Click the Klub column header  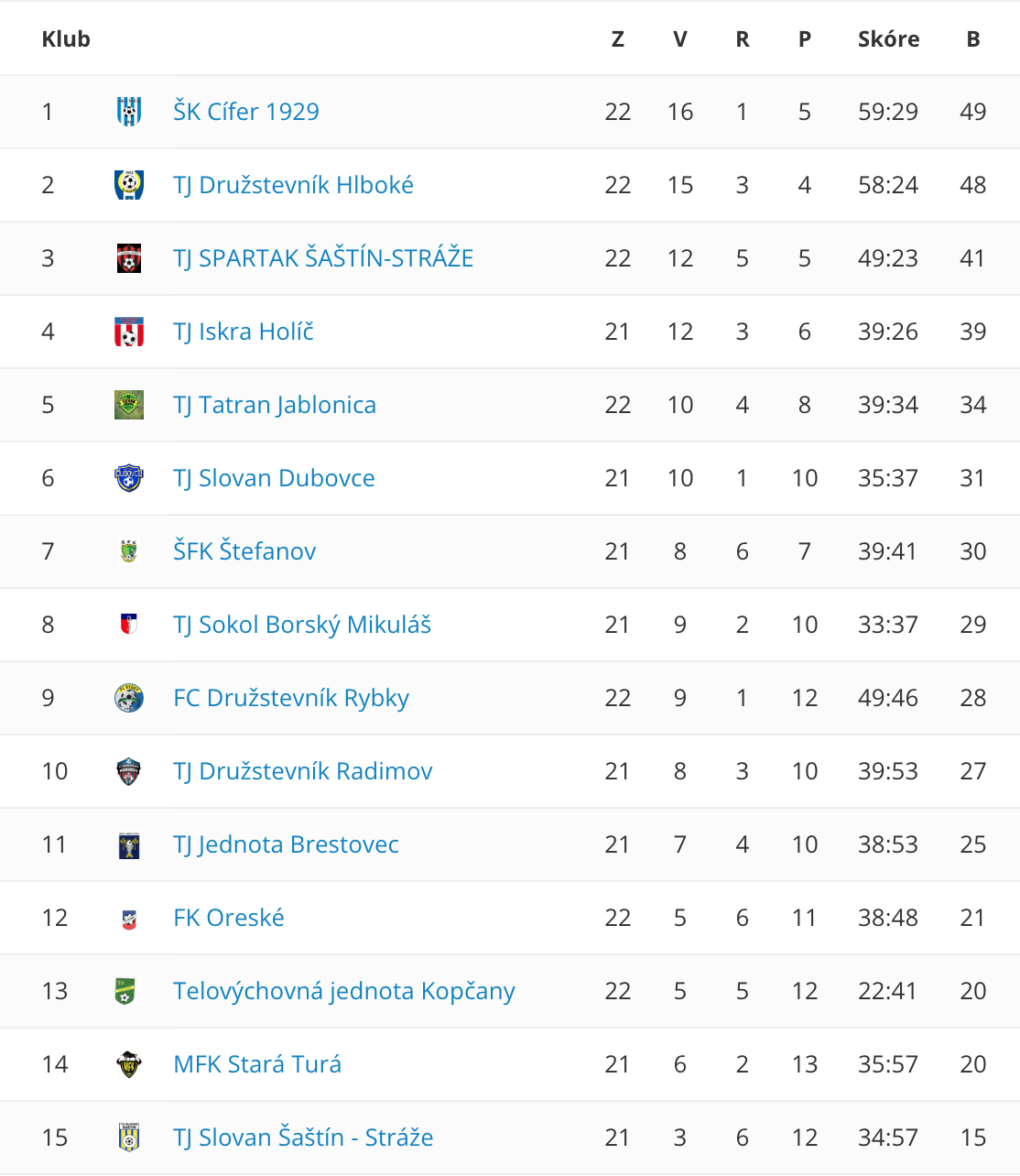(x=66, y=38)
